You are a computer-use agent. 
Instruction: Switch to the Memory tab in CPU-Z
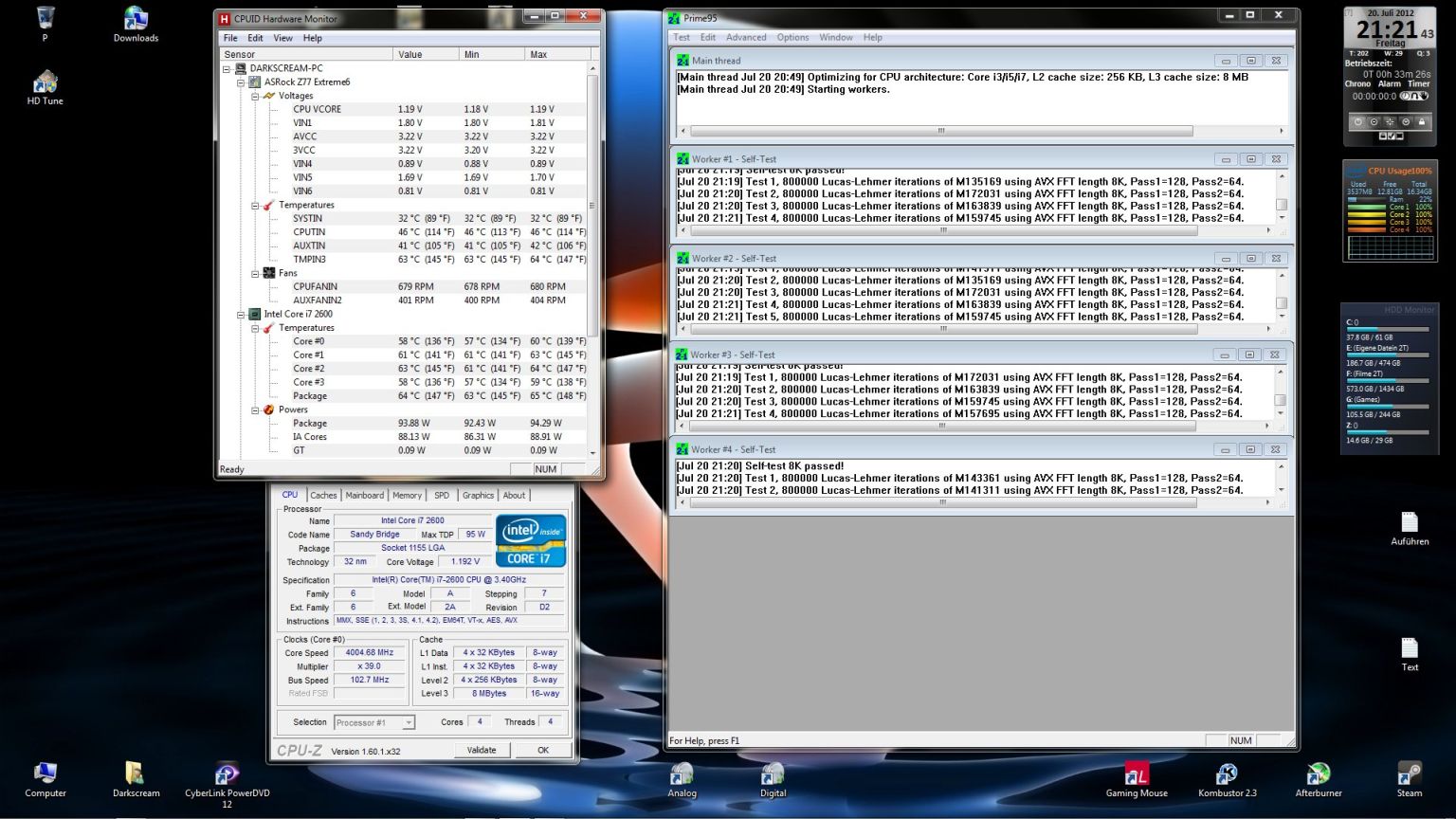click(x=407, y=495)
